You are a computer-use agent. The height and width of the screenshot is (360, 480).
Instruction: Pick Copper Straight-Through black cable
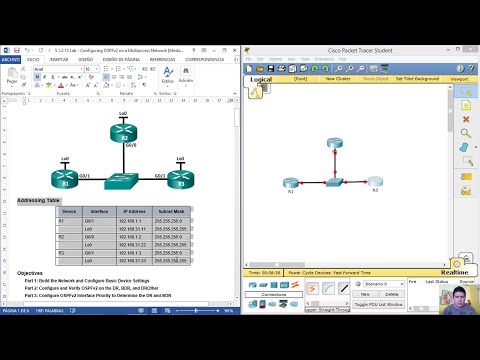[344, 288]
